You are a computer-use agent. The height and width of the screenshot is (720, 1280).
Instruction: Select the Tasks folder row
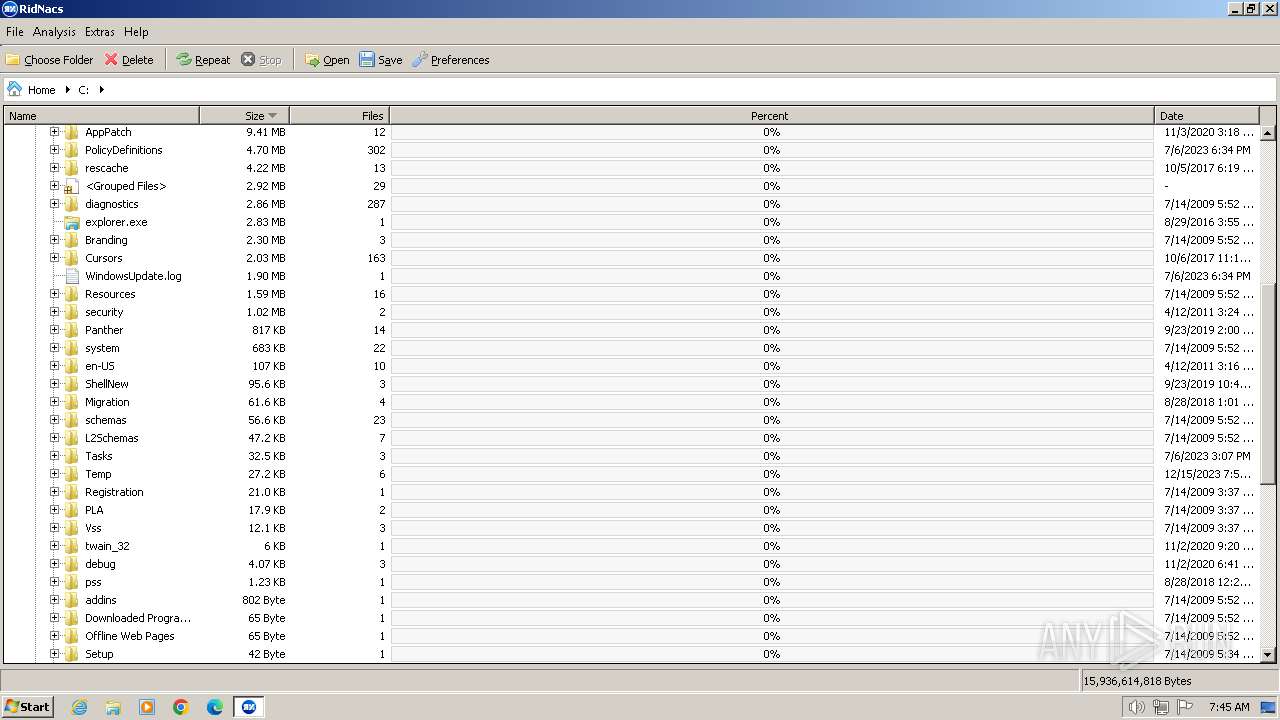coord(630,456)
